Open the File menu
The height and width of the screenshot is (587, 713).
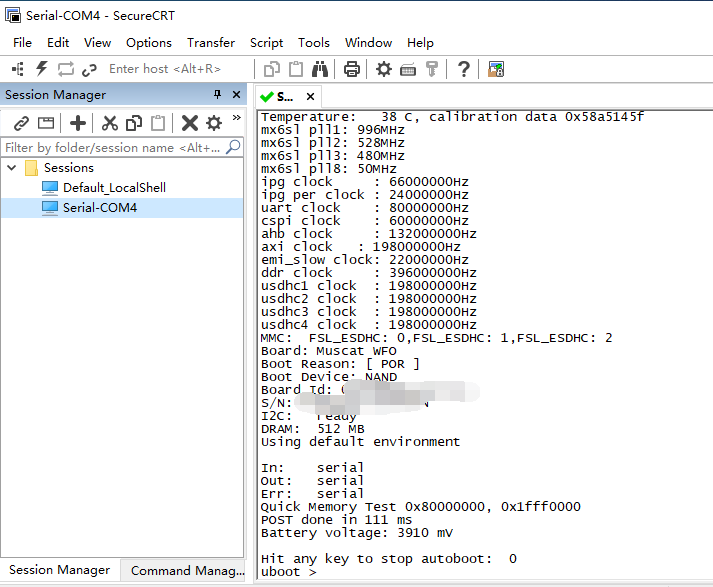[22, 43]
